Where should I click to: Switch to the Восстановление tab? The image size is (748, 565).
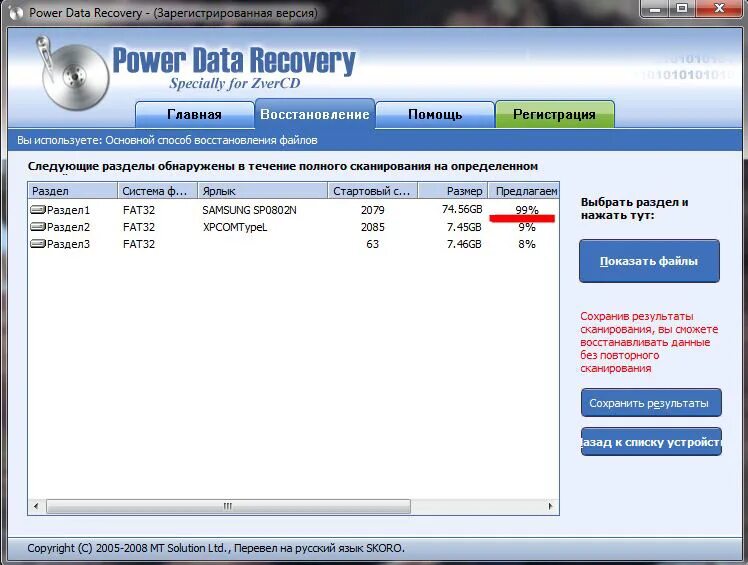pos(315,114)
